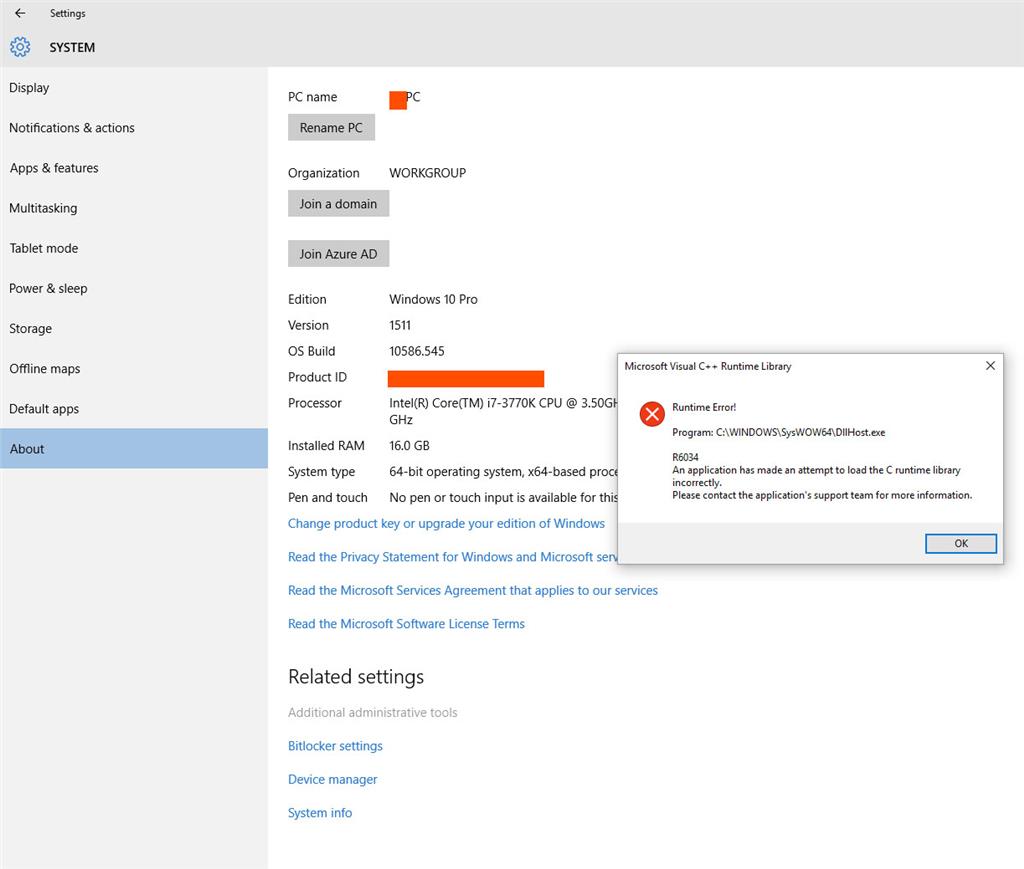
Task: Open Bitlocker settings link
Action: (335, 746)
